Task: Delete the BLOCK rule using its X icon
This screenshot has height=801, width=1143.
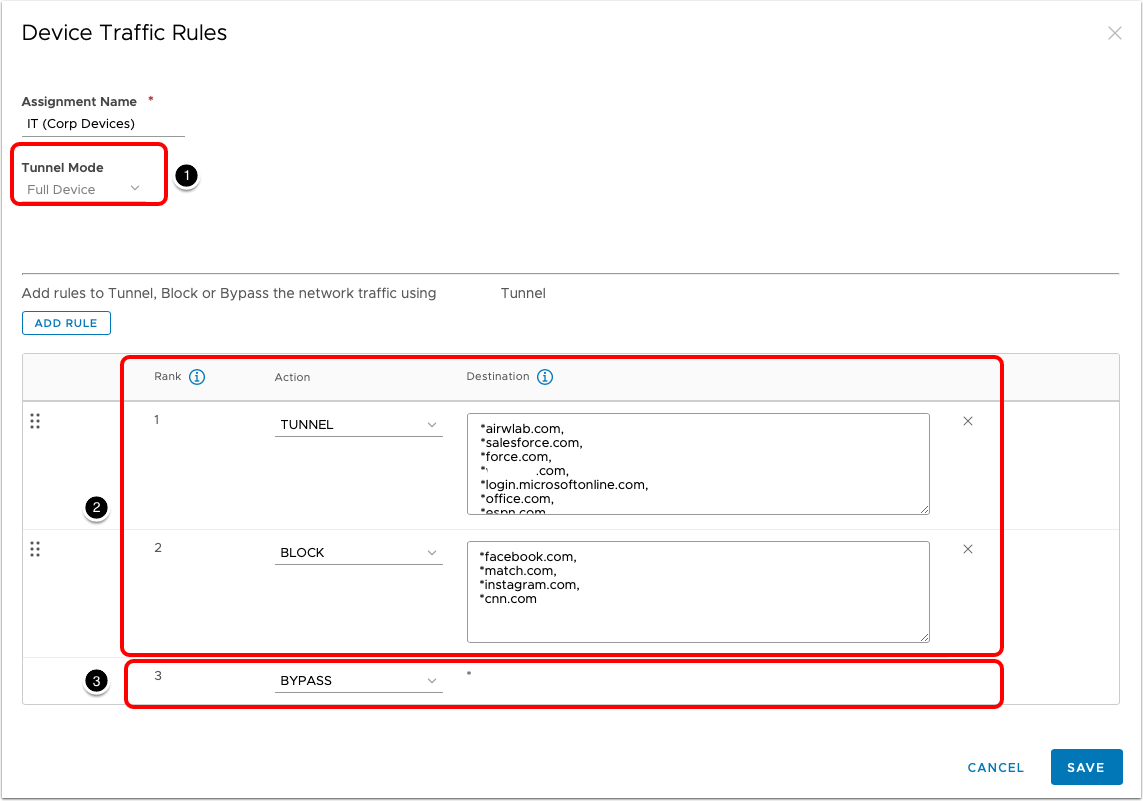Action: pyautogui.click(x=967, y=549)
